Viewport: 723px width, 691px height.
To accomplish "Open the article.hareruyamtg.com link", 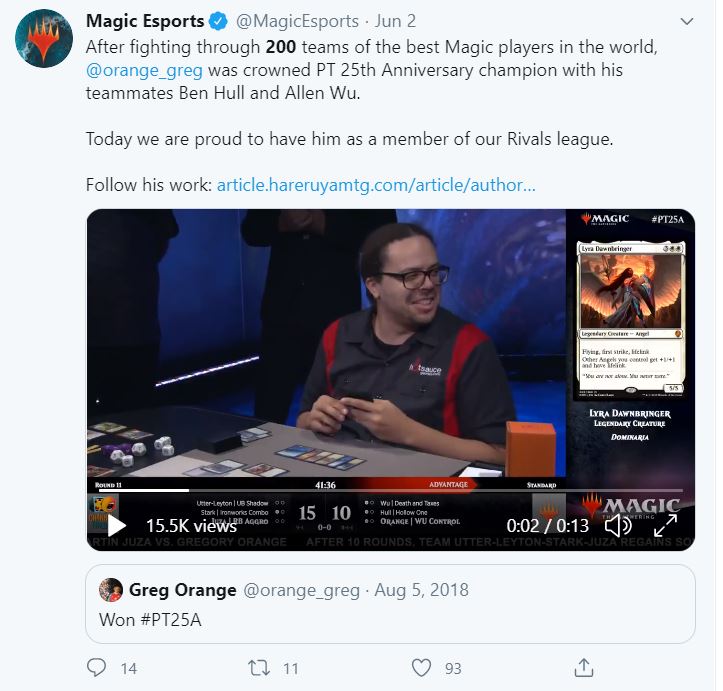I will [x=376, y=185].
